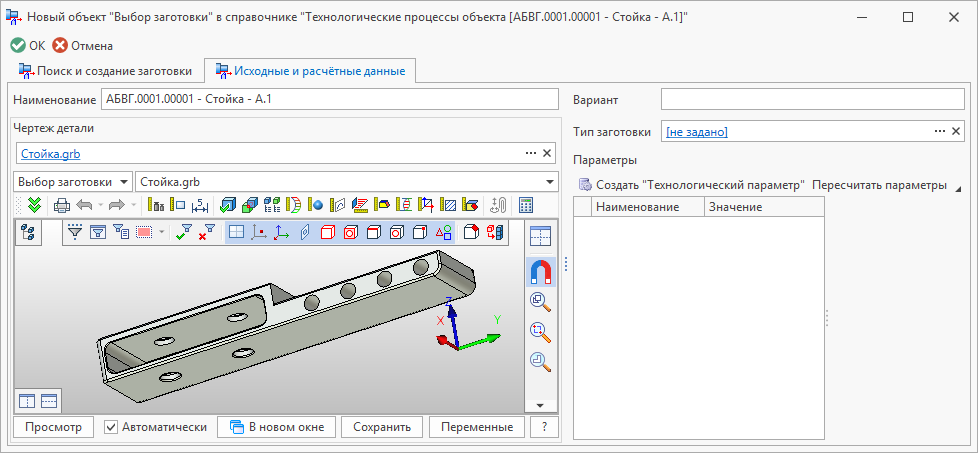Click the top magnifier zoom icon
Viewport: 978px width, 453px height.
[541, 301]
